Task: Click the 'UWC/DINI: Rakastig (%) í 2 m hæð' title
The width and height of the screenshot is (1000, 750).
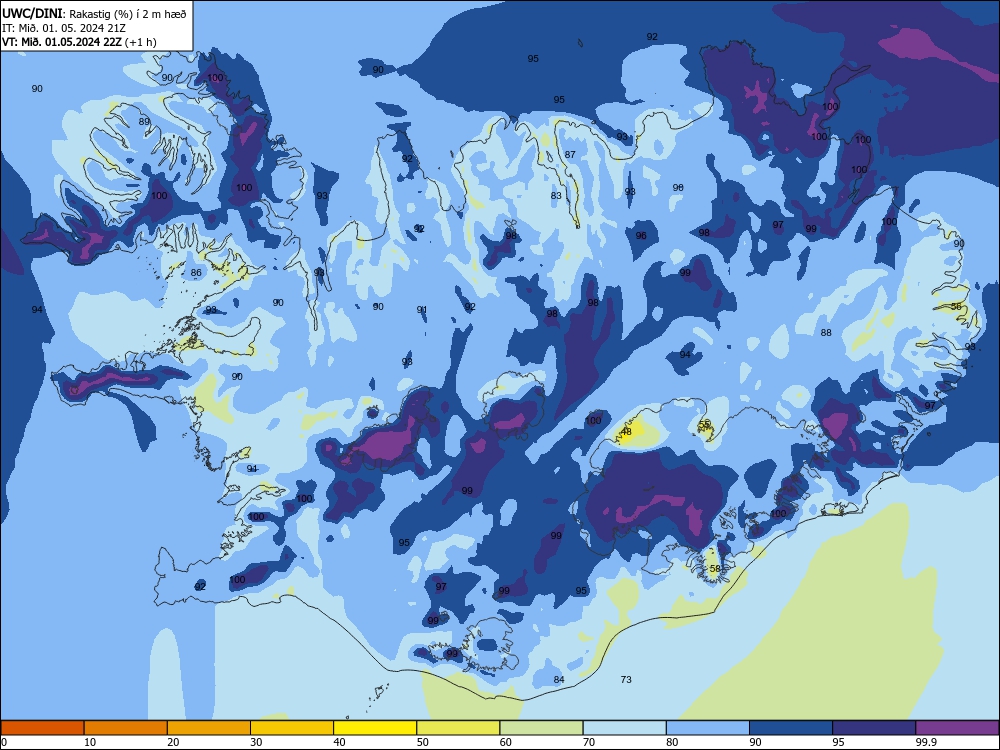Action: tap(94, 14)
